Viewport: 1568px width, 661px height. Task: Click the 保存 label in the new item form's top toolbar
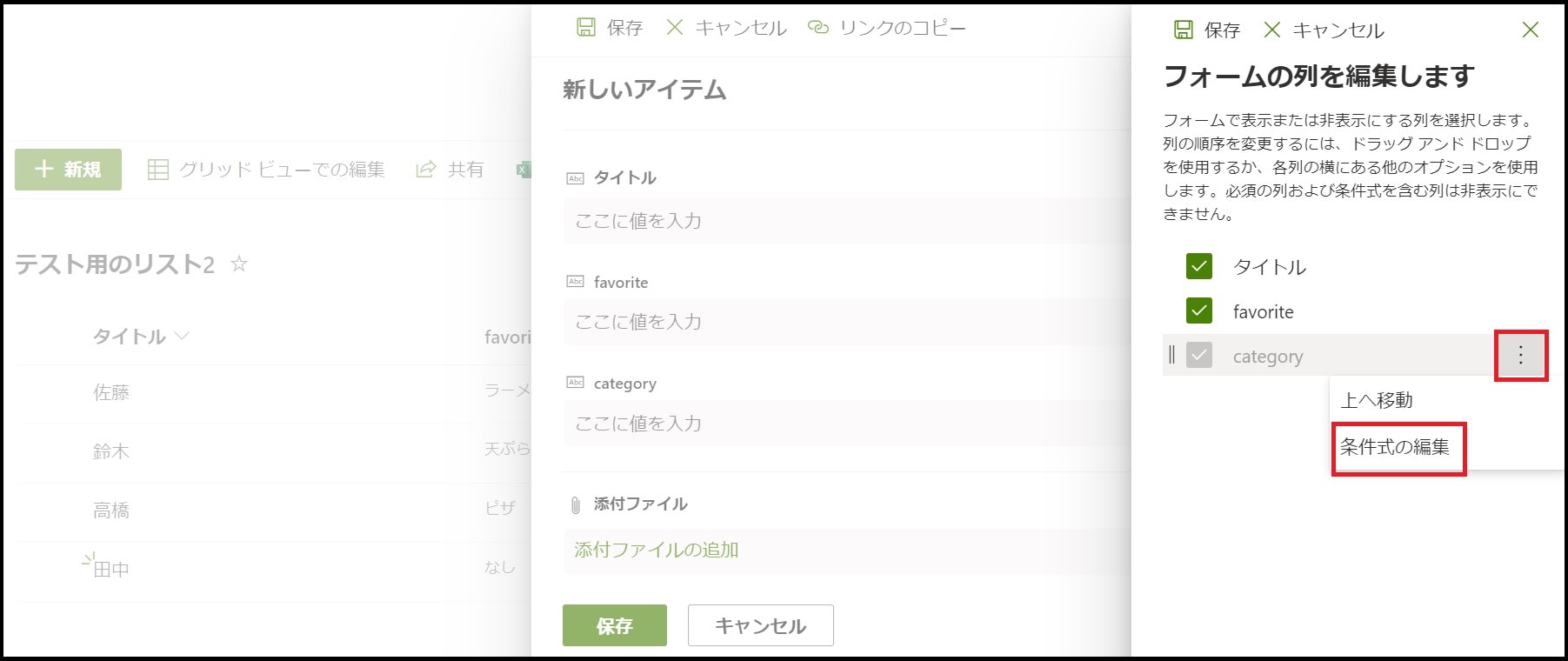624,28
